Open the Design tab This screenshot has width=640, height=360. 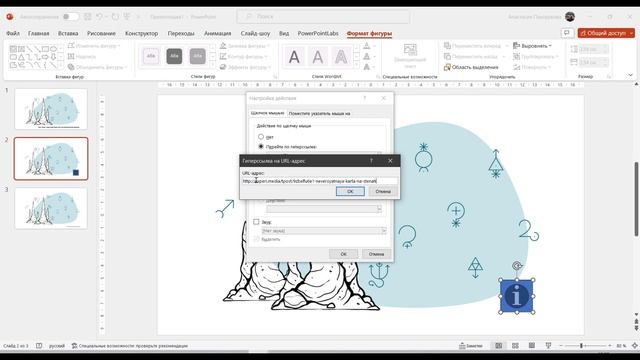[141, 33]
